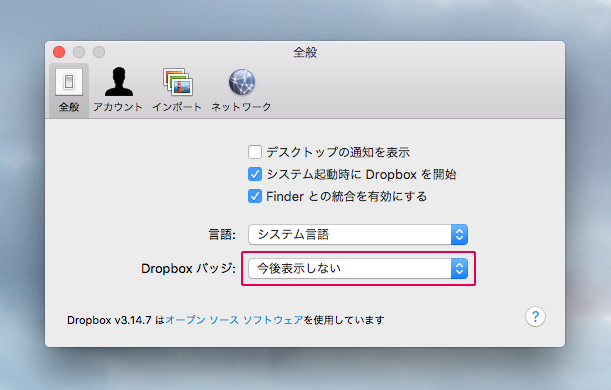Select the 全般 general switch icon

coord(69,82)
